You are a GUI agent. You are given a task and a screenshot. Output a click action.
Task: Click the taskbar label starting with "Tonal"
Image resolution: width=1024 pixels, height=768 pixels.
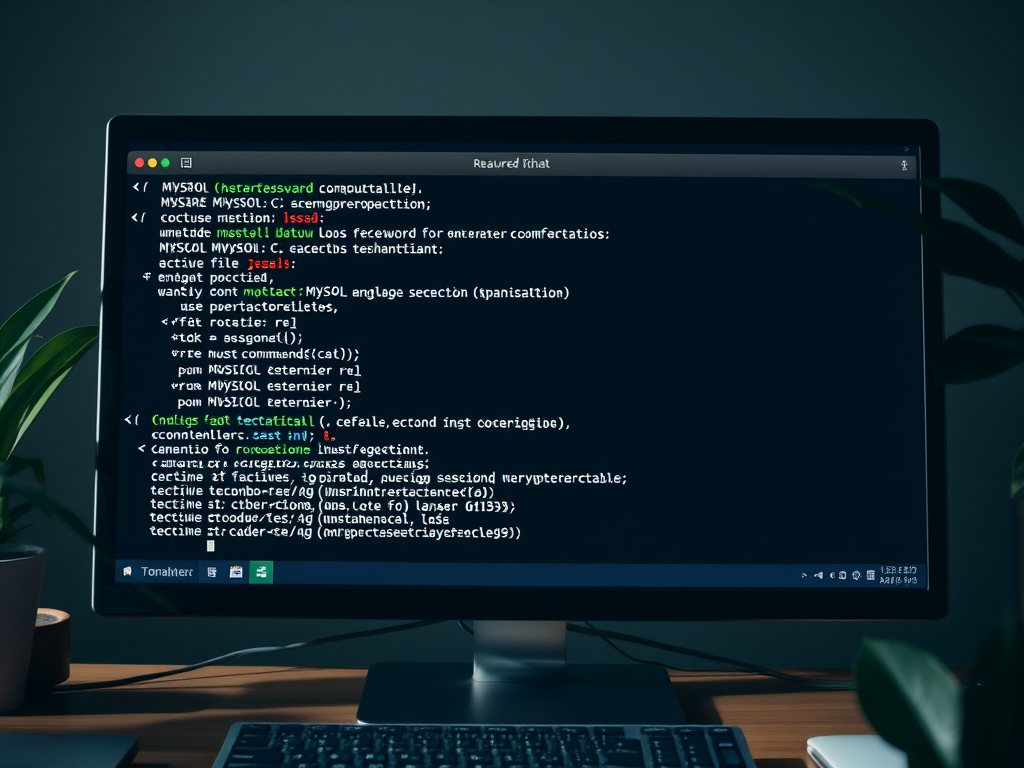[167, 572]
